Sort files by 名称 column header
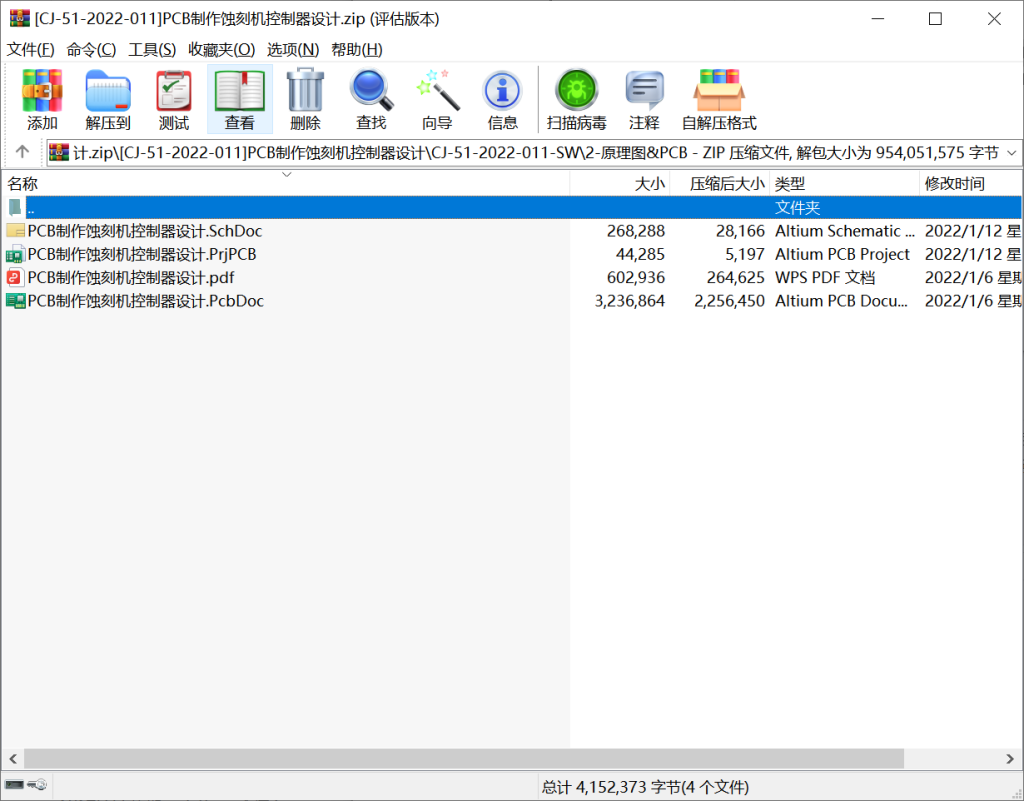The width and height of the screenshot is (1024, 801). tap(23, 184)
